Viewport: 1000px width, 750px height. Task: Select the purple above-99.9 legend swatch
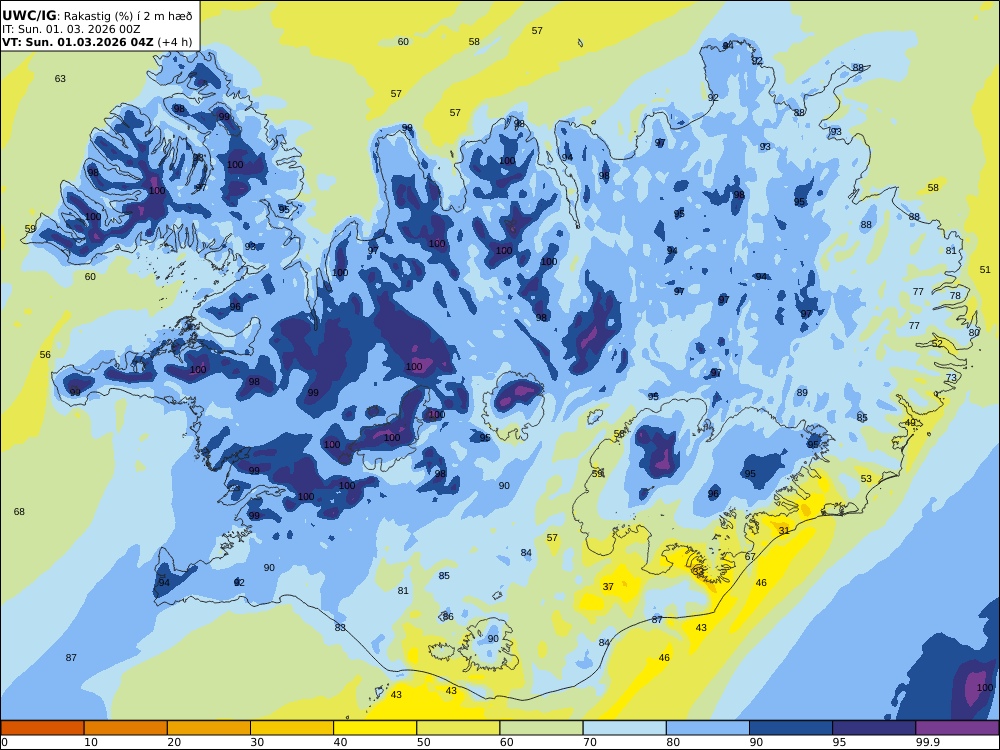coord(957,728)
